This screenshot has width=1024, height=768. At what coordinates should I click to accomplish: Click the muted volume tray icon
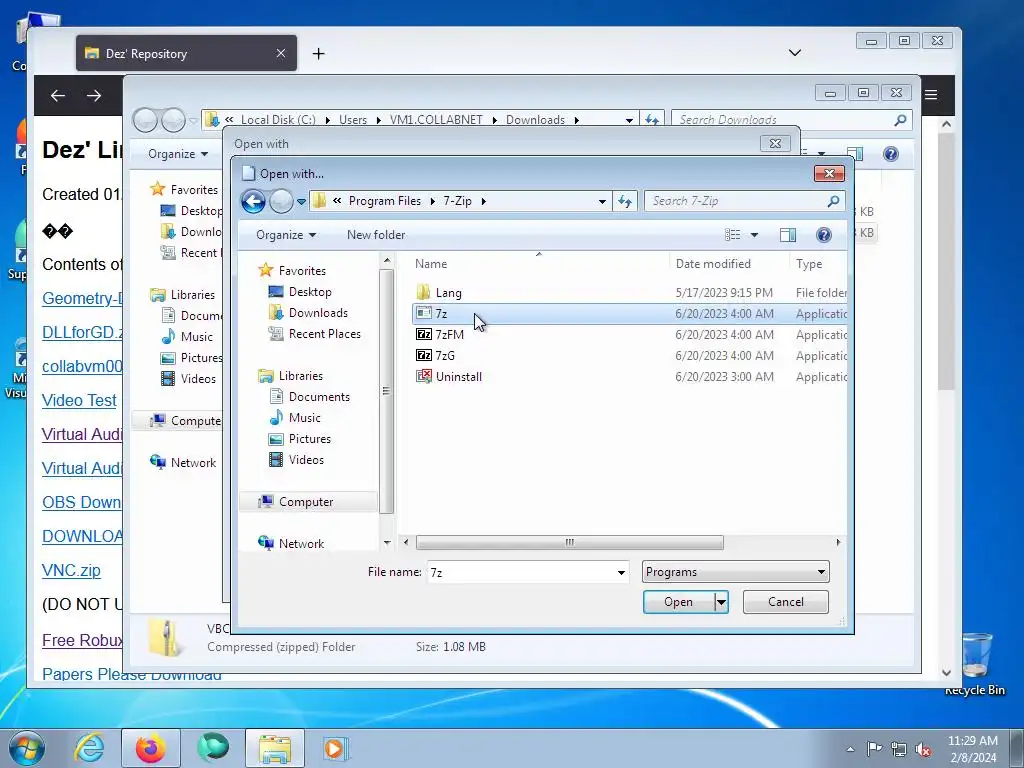tap(923, 749)
